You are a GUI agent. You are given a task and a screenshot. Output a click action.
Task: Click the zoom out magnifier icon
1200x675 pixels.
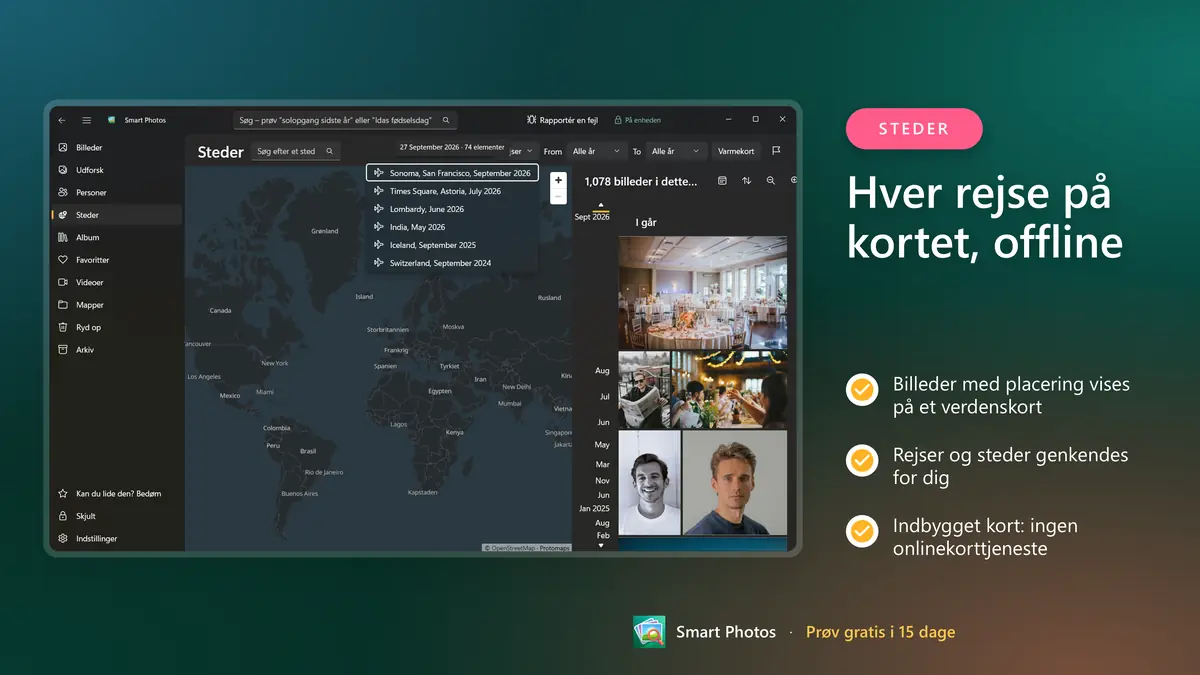(x=771, y=181)
